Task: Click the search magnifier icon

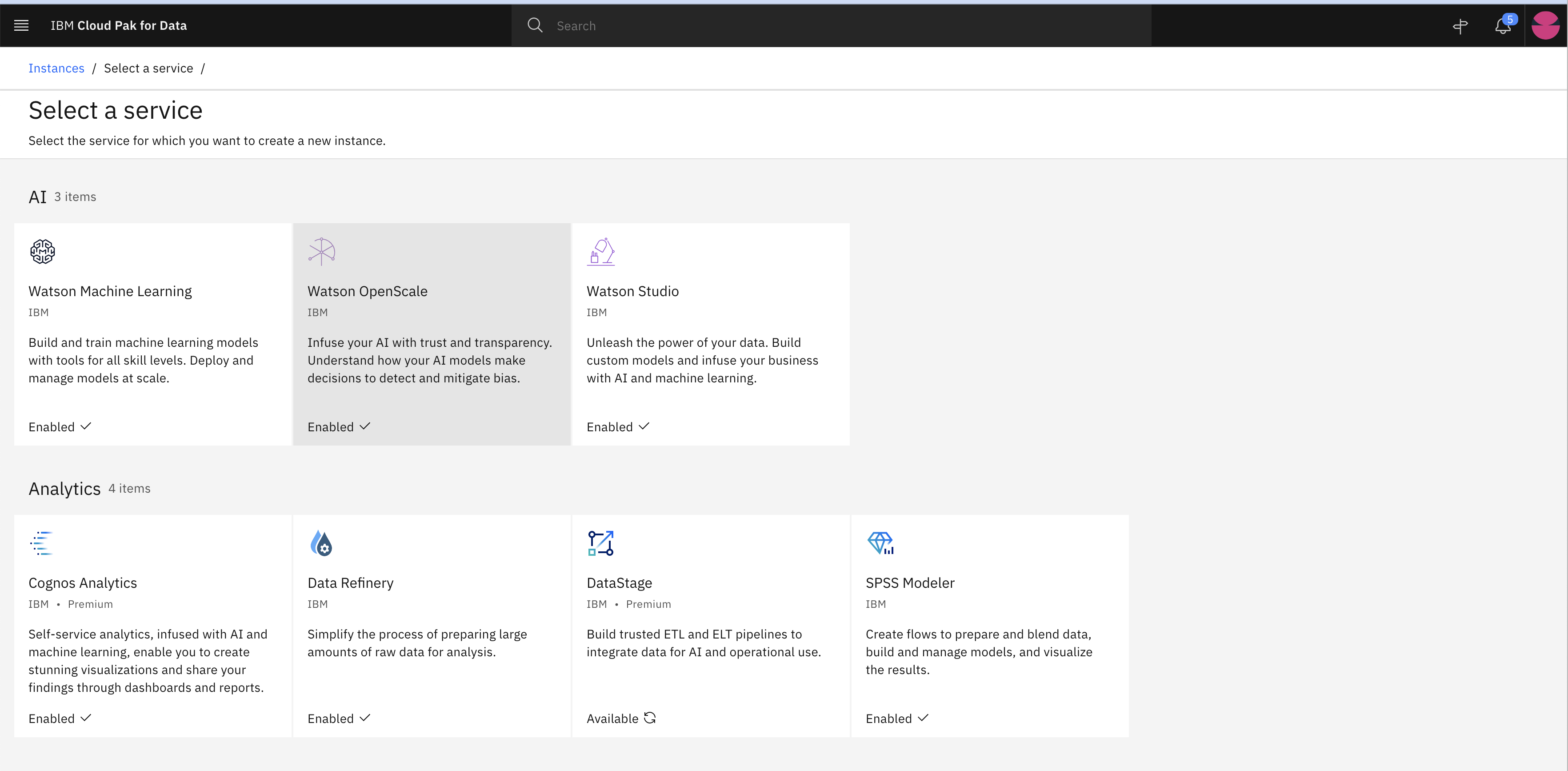Action: [x=534, y=26]
